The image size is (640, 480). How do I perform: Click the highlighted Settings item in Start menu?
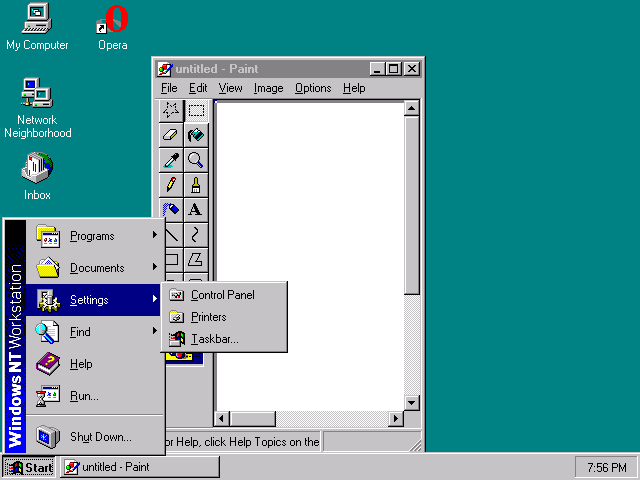(94, 300)
